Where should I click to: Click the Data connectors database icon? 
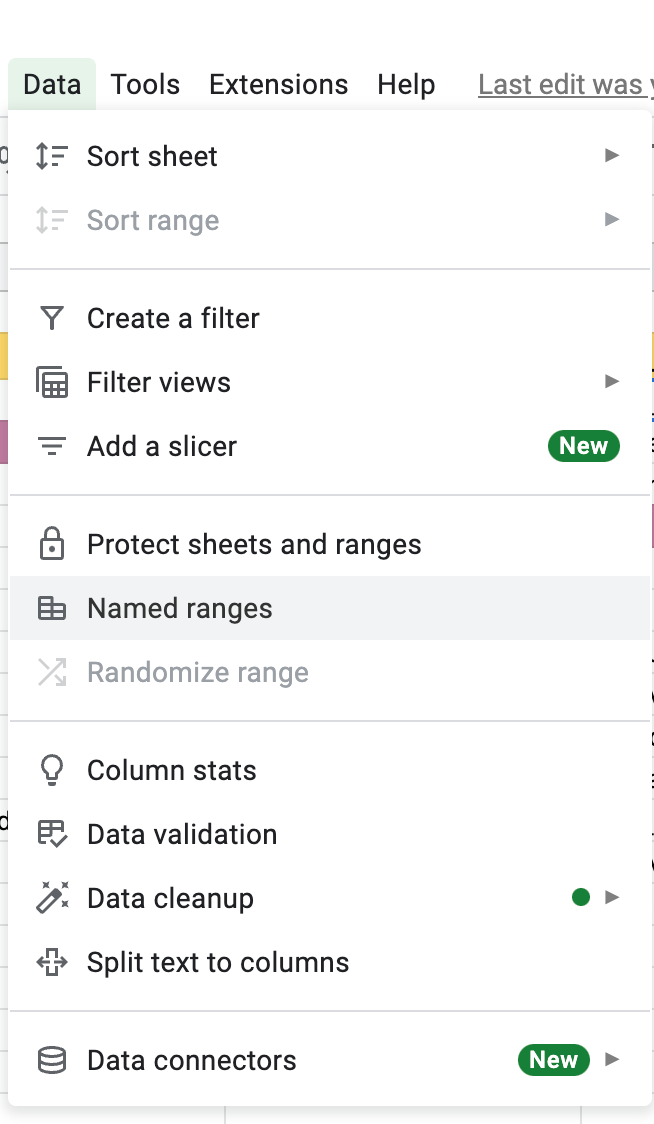51,1060
